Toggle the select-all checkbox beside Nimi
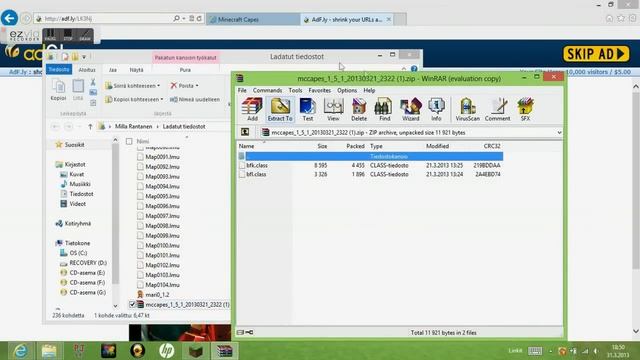640x360 pixels. tap(129, 141)
